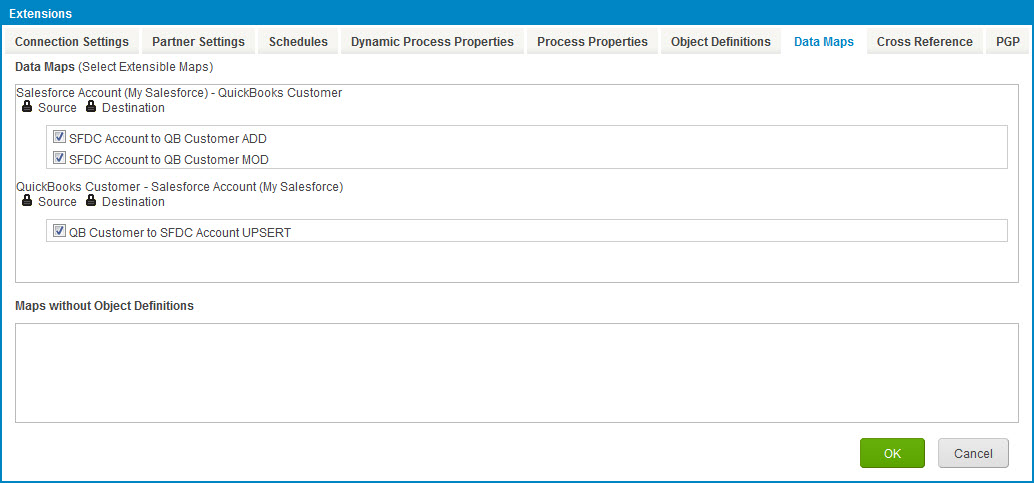1034x483 pixels.
Task: Open the Schedules tab
Action: (298, 42)
